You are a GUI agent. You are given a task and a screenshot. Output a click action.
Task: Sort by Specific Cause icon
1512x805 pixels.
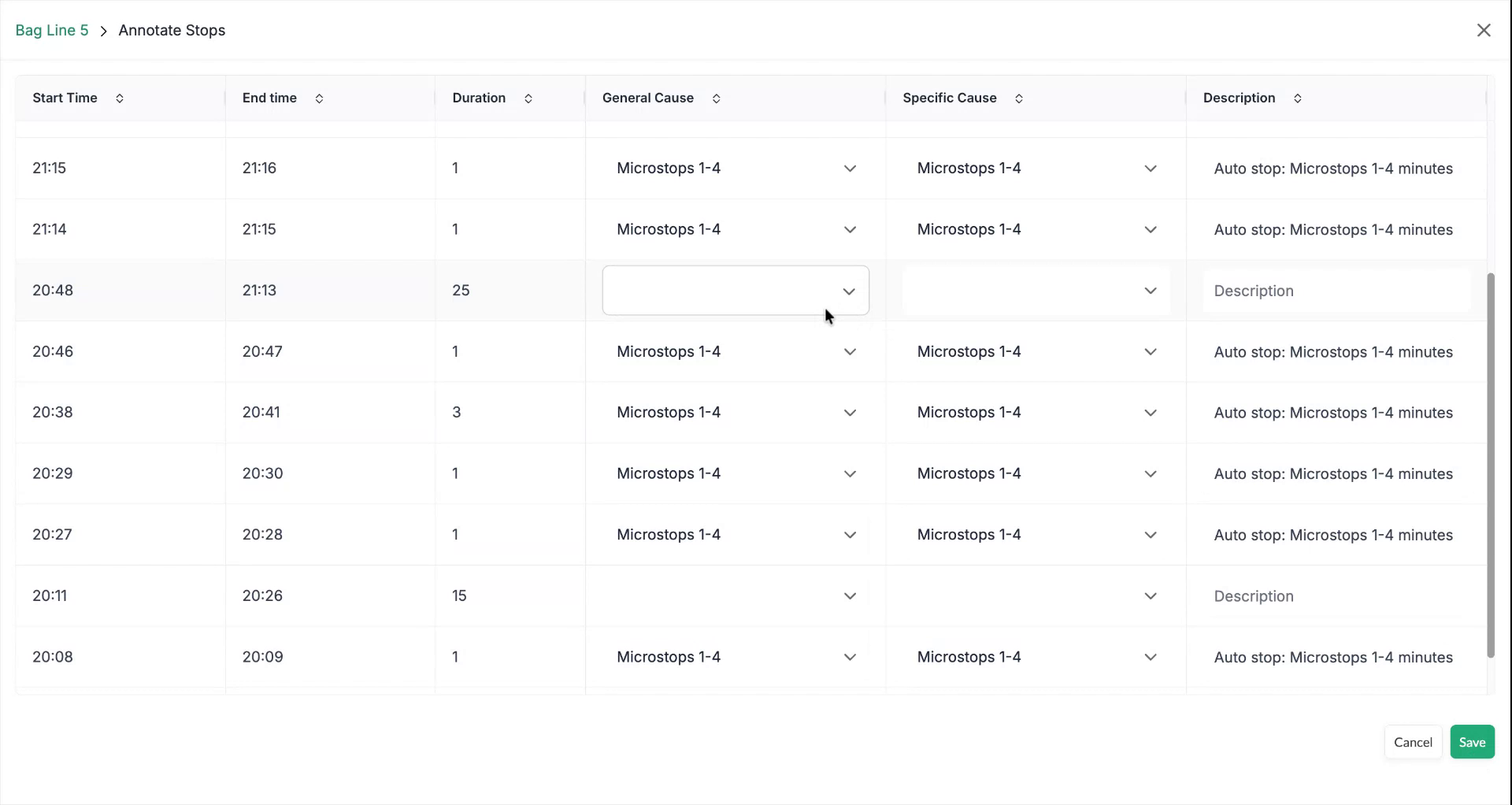point(1018,98)
